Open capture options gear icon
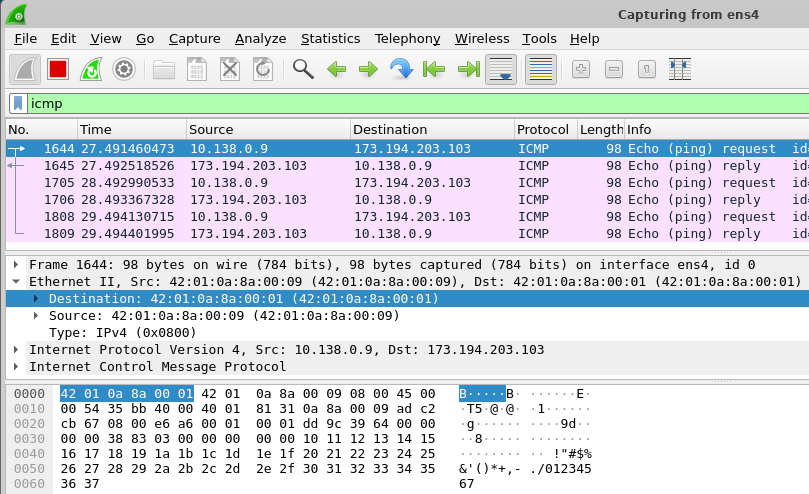Image resolution: width=809 pixels, height=494 pixels. coord(124,69)
